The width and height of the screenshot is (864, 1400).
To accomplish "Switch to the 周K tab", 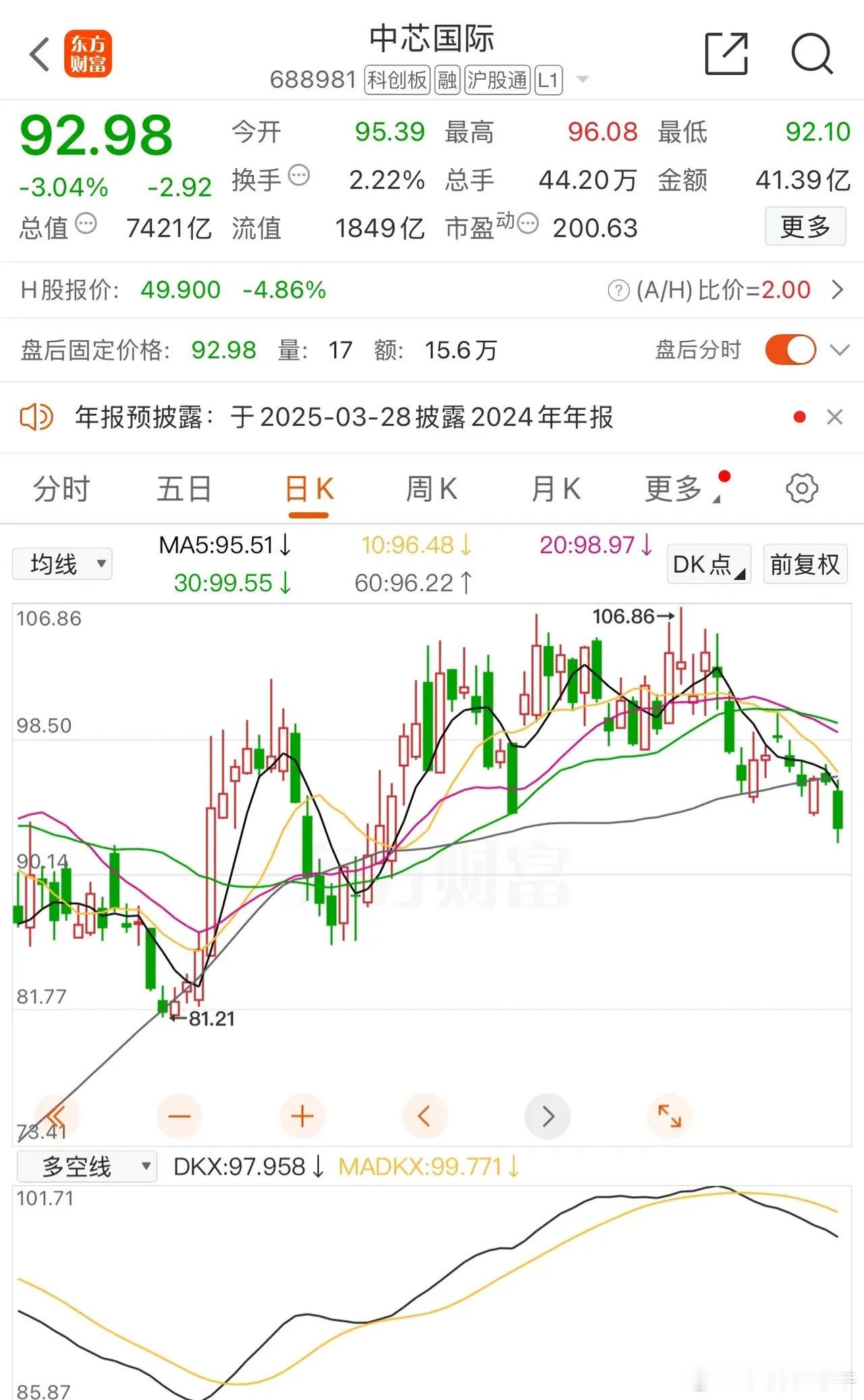I will click(431, 489).
